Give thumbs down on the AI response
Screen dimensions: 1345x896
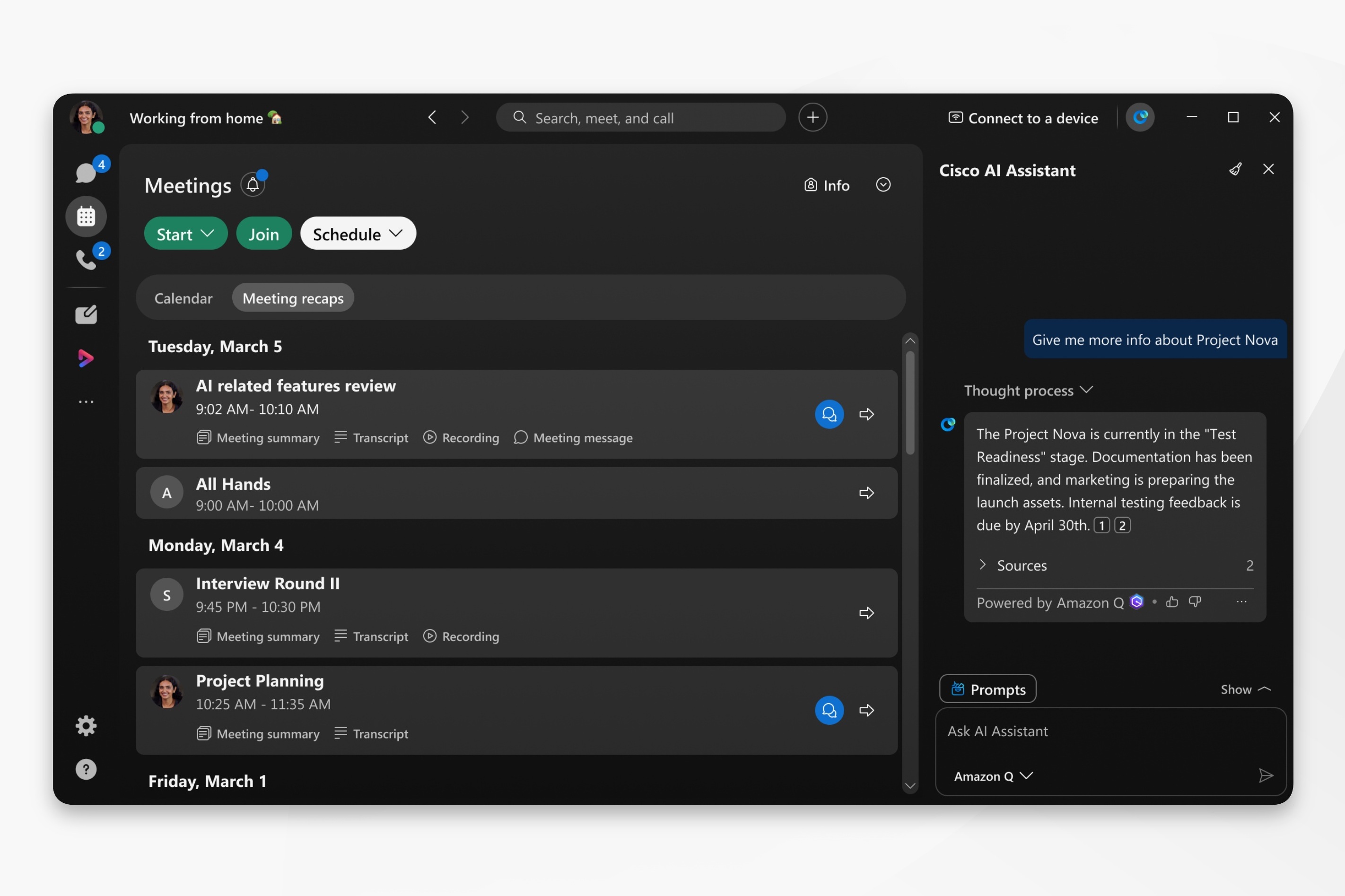click(x=1194, y=602)
